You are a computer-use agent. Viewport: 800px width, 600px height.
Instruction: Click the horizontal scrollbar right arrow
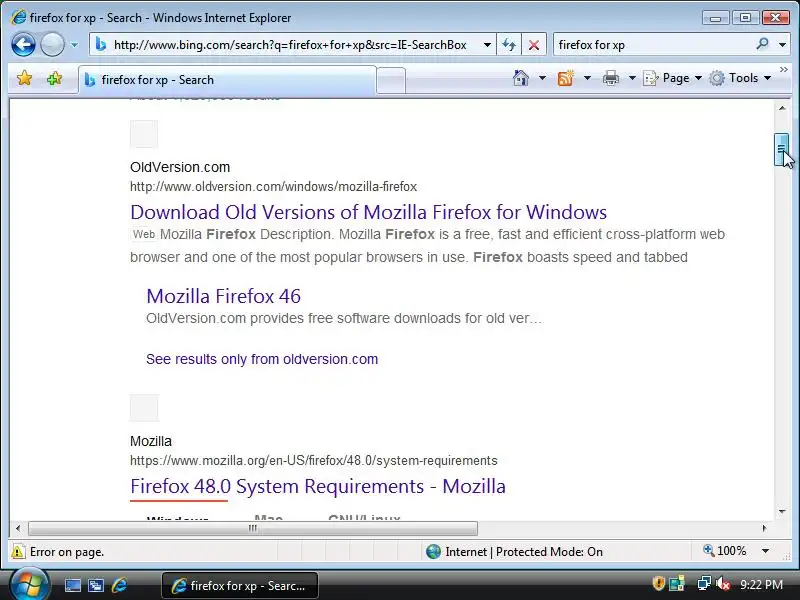[764, 529]
